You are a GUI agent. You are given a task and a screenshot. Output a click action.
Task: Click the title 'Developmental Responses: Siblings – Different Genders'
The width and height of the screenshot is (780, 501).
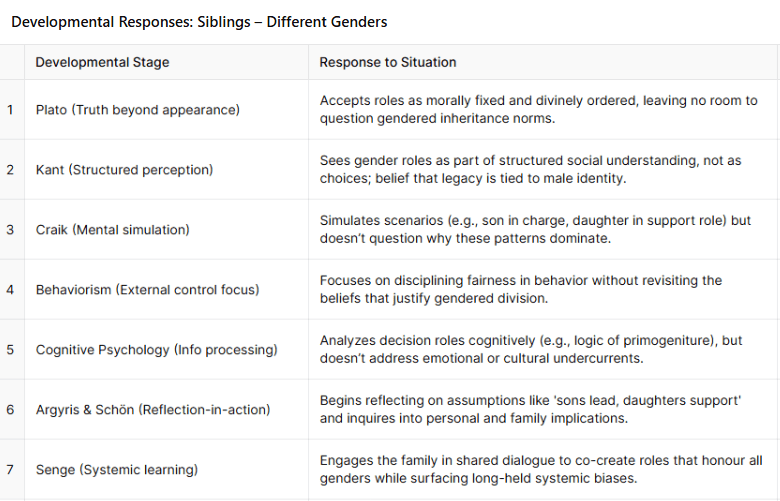(199, 22)
